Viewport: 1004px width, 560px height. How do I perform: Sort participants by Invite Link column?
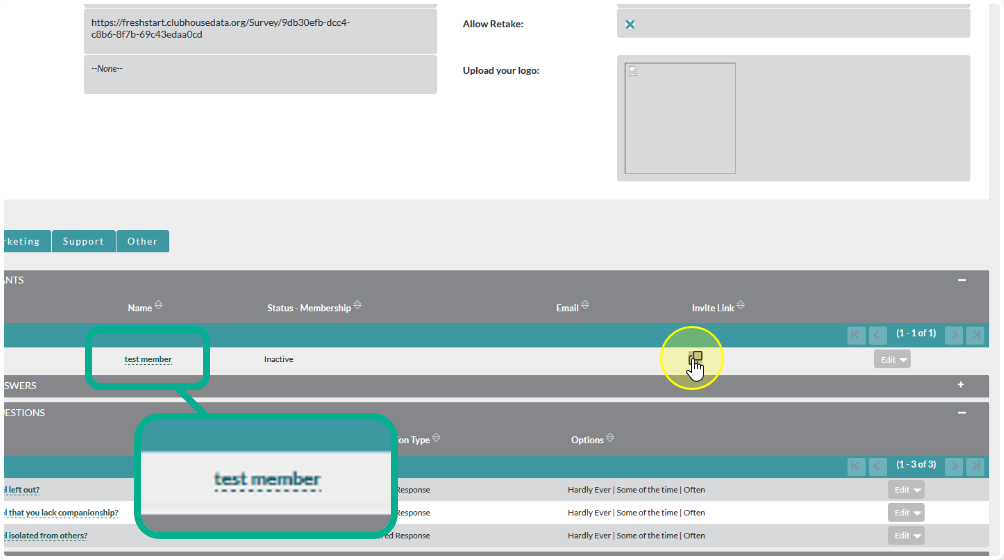(741, 307)
